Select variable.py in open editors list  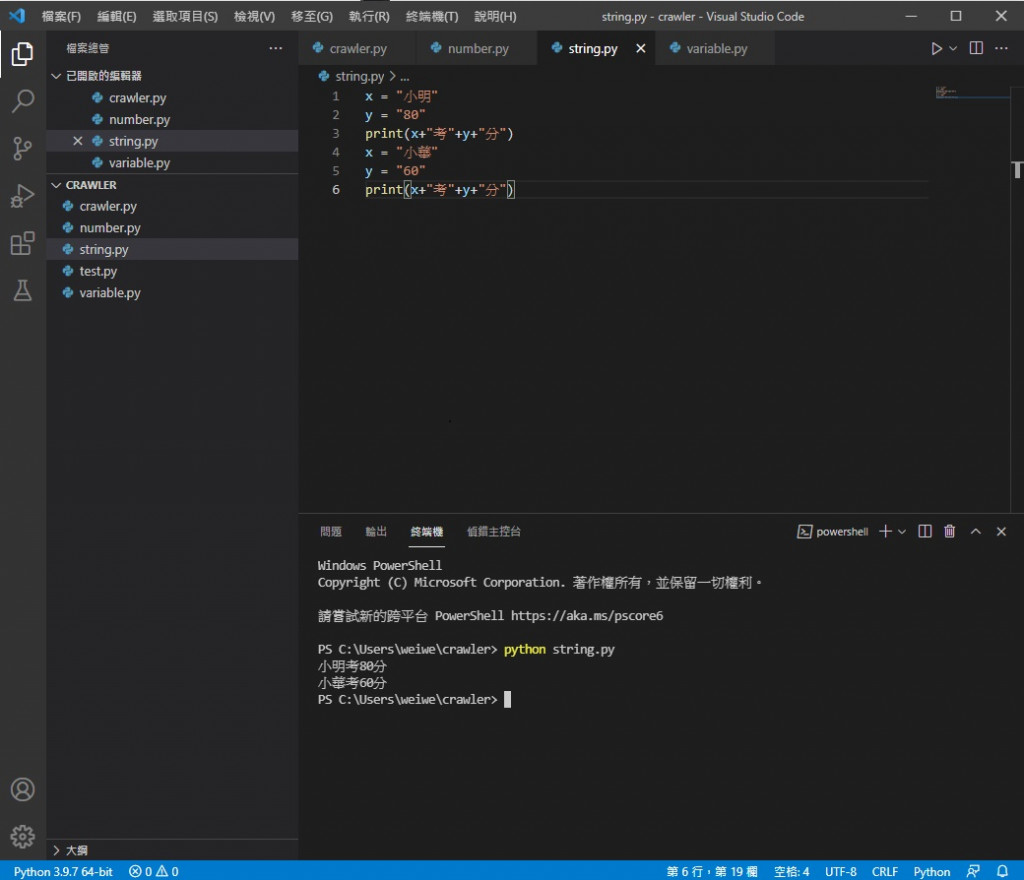click(172, 163)
